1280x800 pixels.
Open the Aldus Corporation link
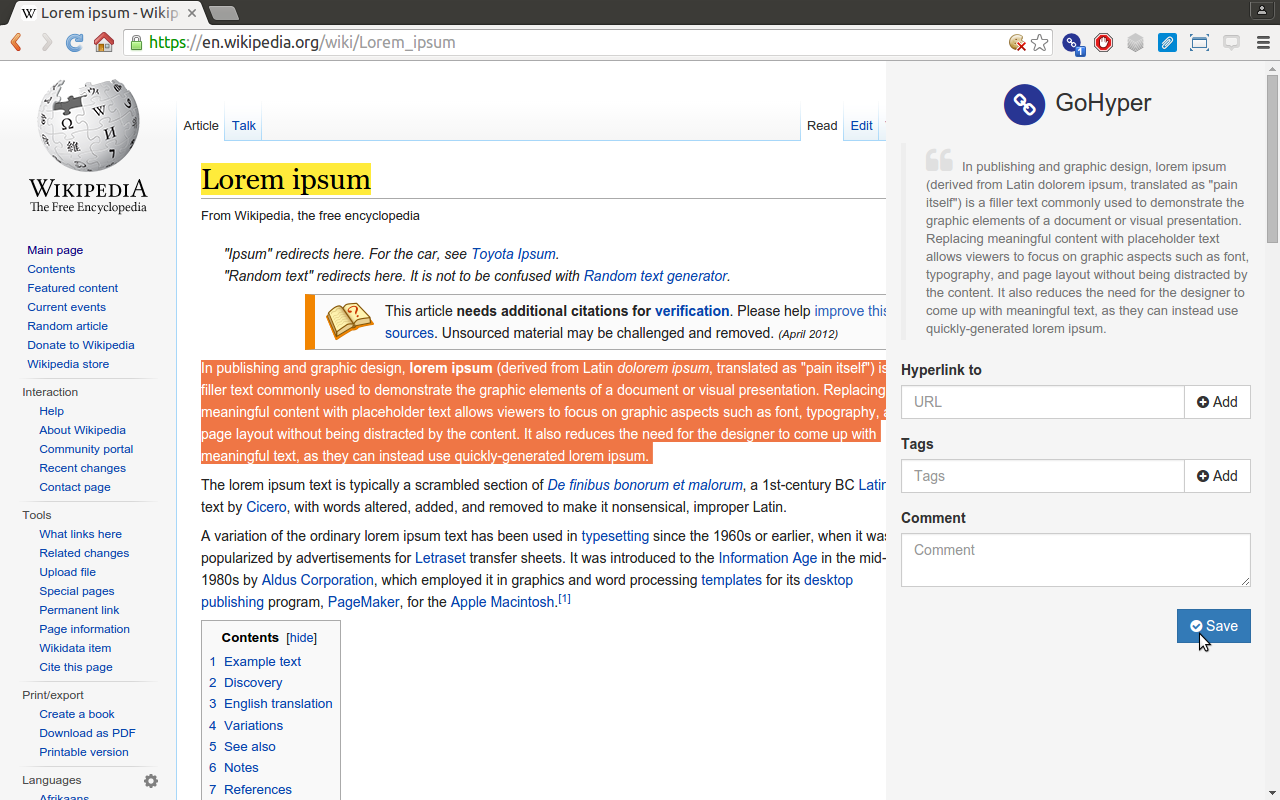tap(318, 580)
